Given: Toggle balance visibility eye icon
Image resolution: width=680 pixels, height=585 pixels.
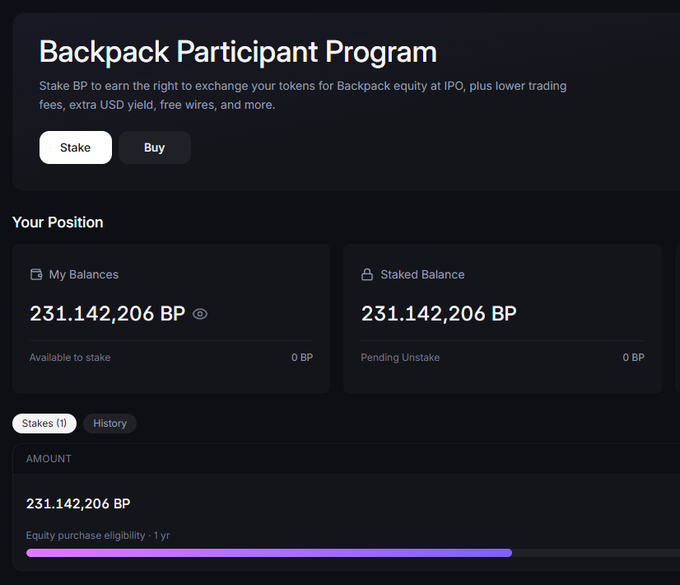Looking at the screenshot, I should [x=200, y=314].
